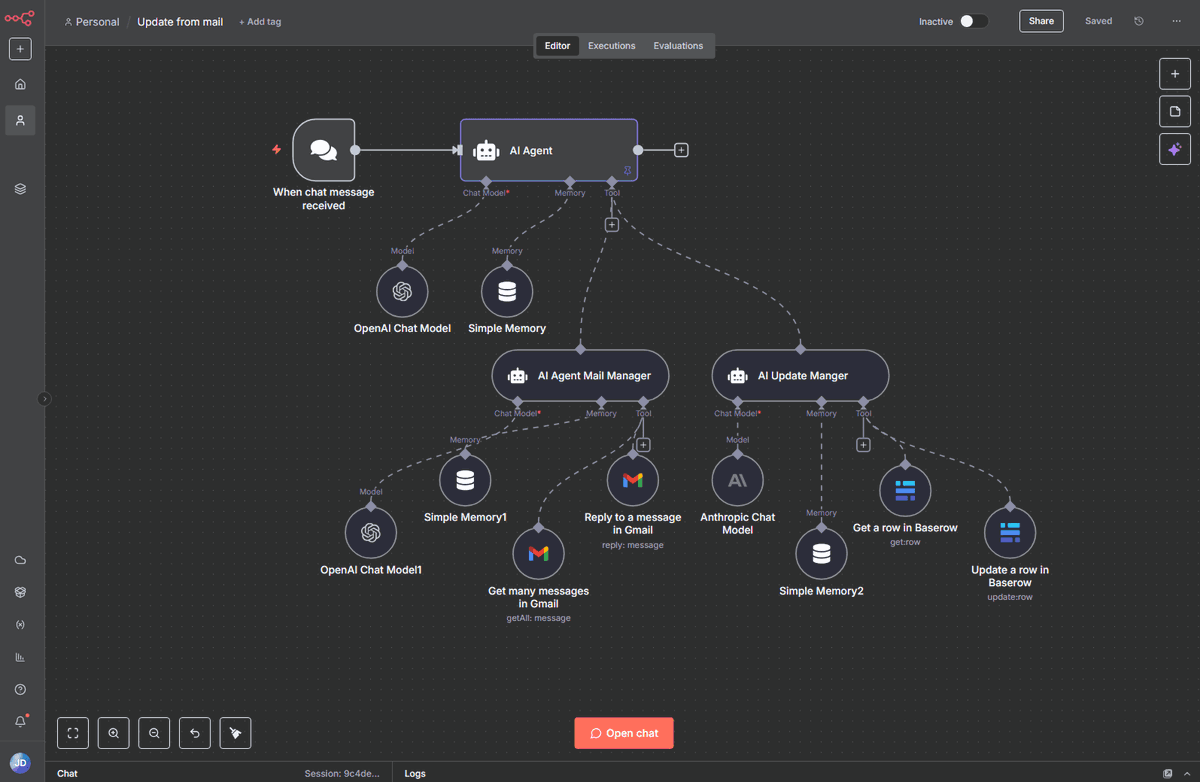Click the Personal project breadcrumb
1200x782 pixels.
pos(91,22)
